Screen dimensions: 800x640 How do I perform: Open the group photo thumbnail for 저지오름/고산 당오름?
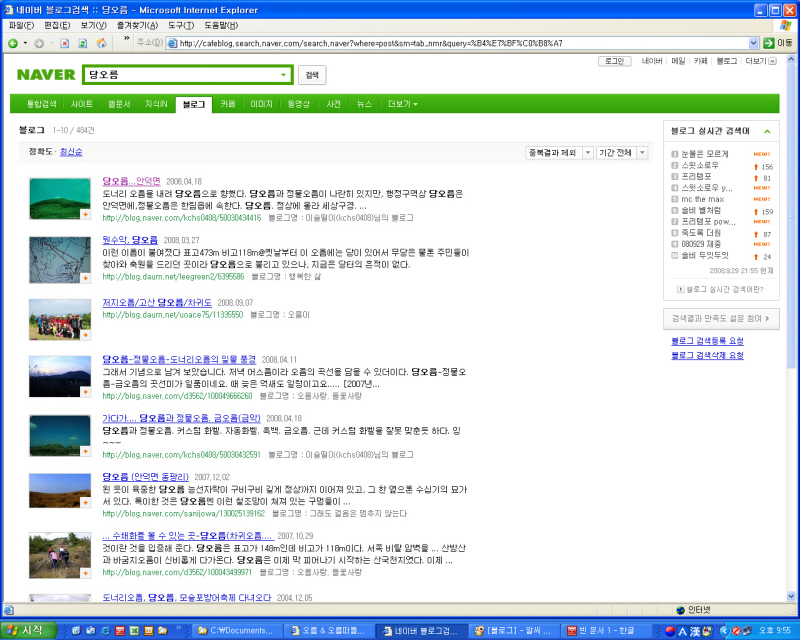click(x=60, y=319)
